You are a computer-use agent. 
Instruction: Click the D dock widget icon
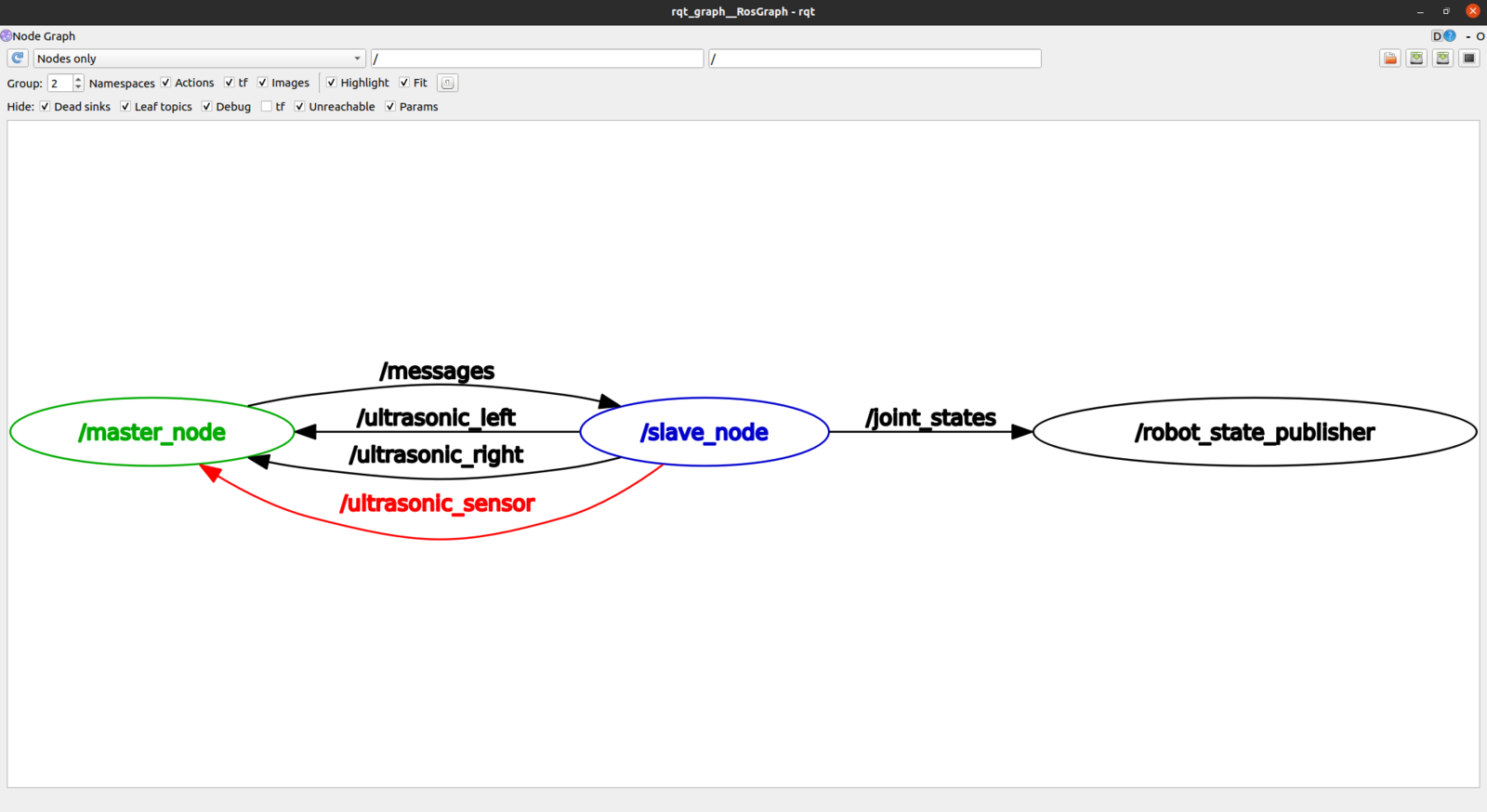[x=1437, y=36]
